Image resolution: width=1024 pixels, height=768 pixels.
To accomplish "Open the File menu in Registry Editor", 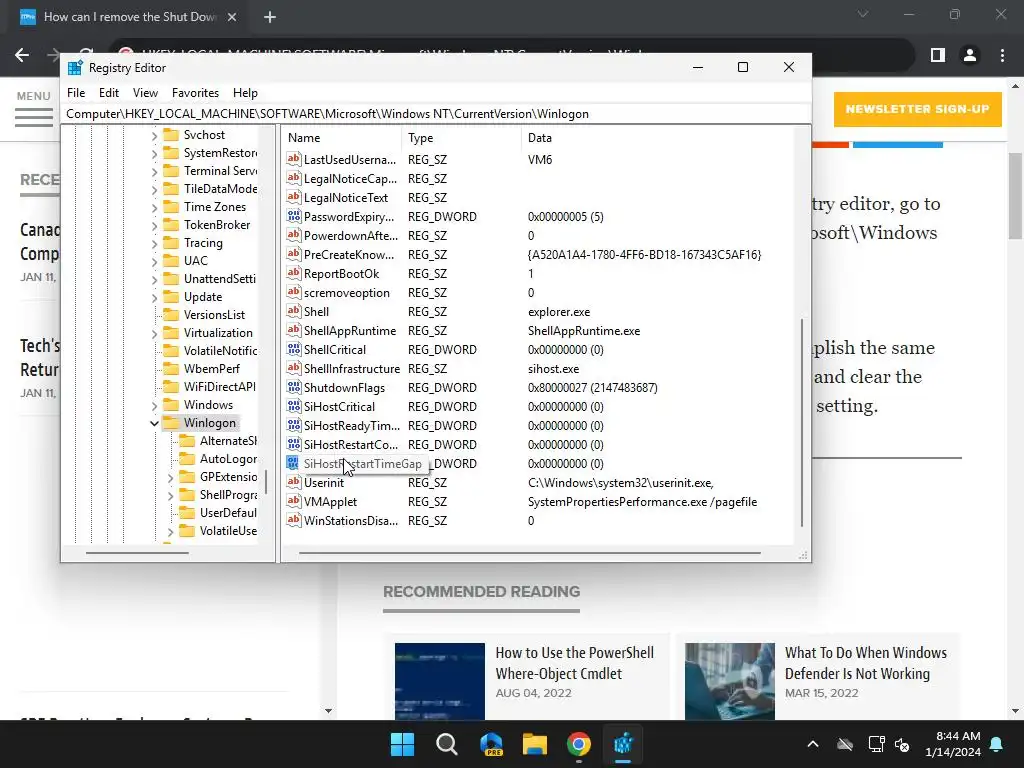I will pyautogui.click(x=76, y=93).
